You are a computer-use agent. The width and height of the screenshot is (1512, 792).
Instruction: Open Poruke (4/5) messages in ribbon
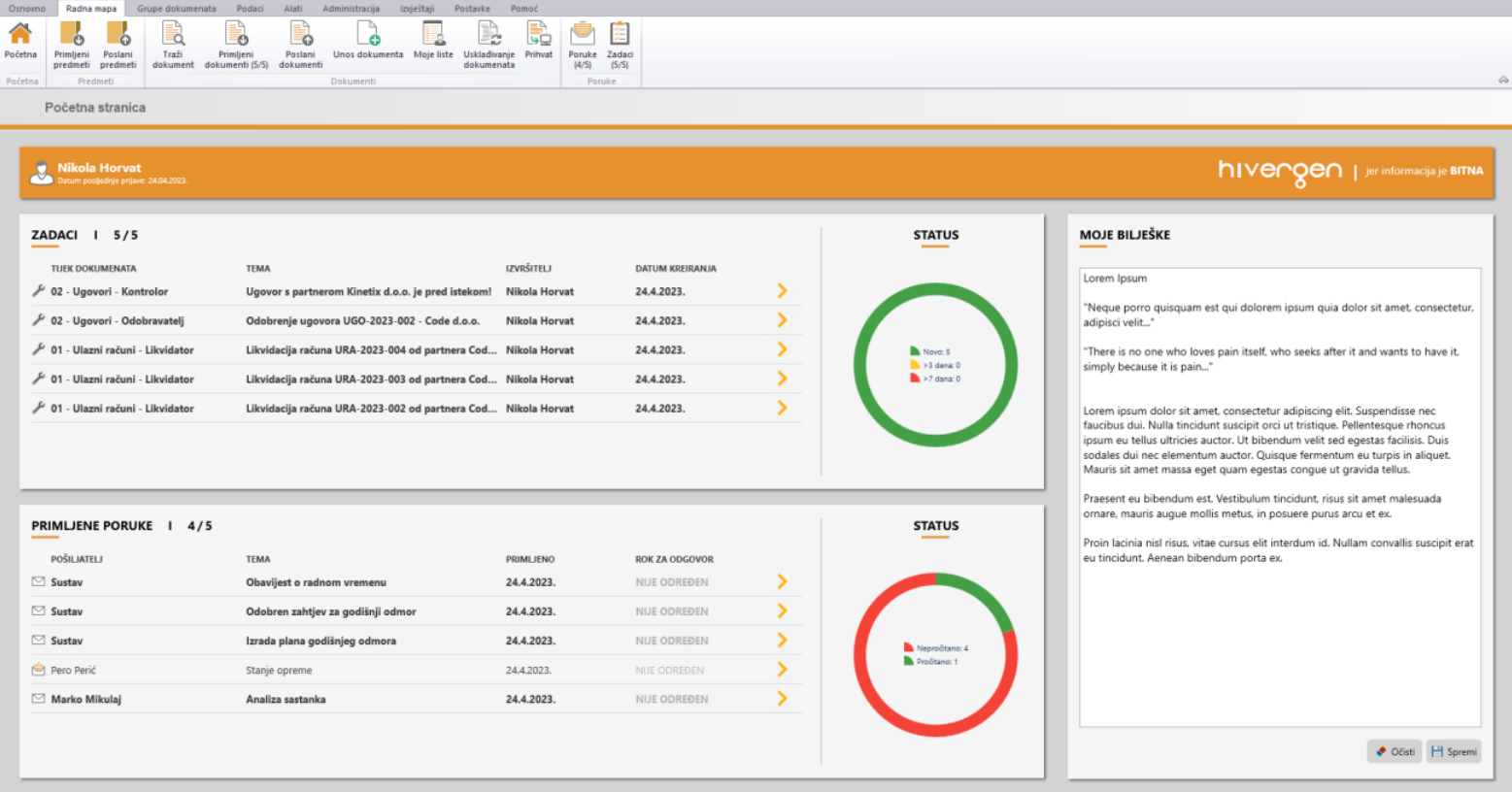point(583,46)
